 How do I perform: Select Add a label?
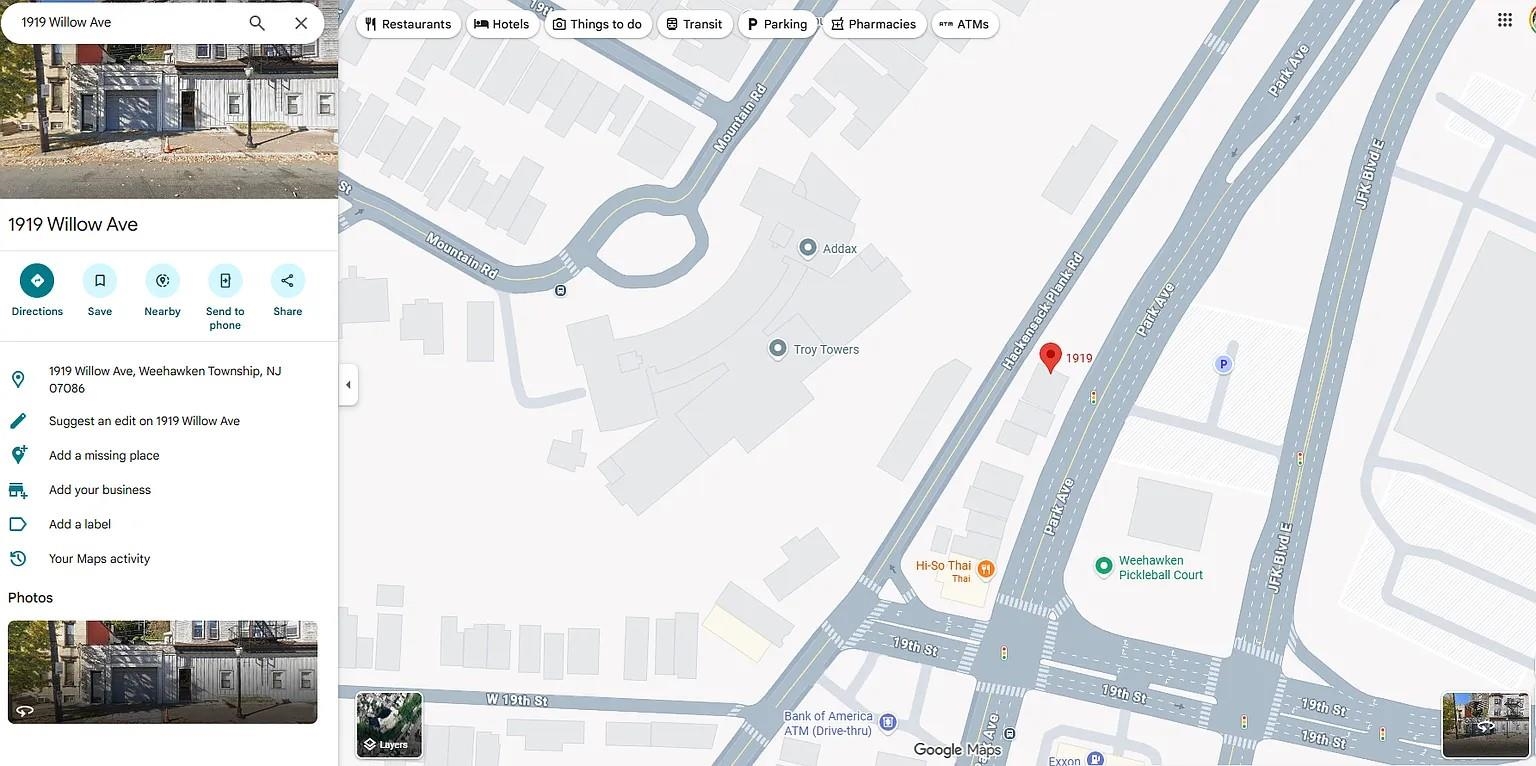[80, 525]
